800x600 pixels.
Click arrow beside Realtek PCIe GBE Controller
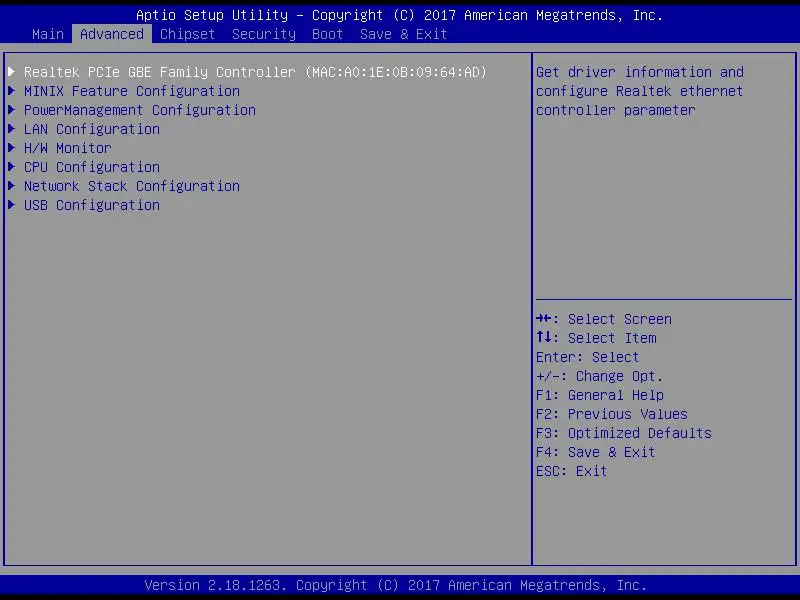point(11,71)
